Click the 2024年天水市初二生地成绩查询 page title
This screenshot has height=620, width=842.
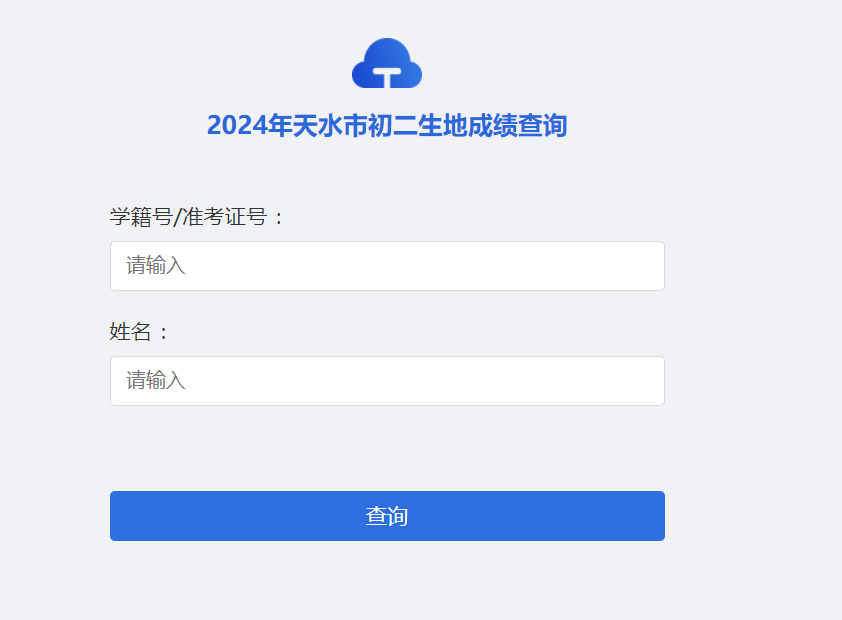(387, 126)
